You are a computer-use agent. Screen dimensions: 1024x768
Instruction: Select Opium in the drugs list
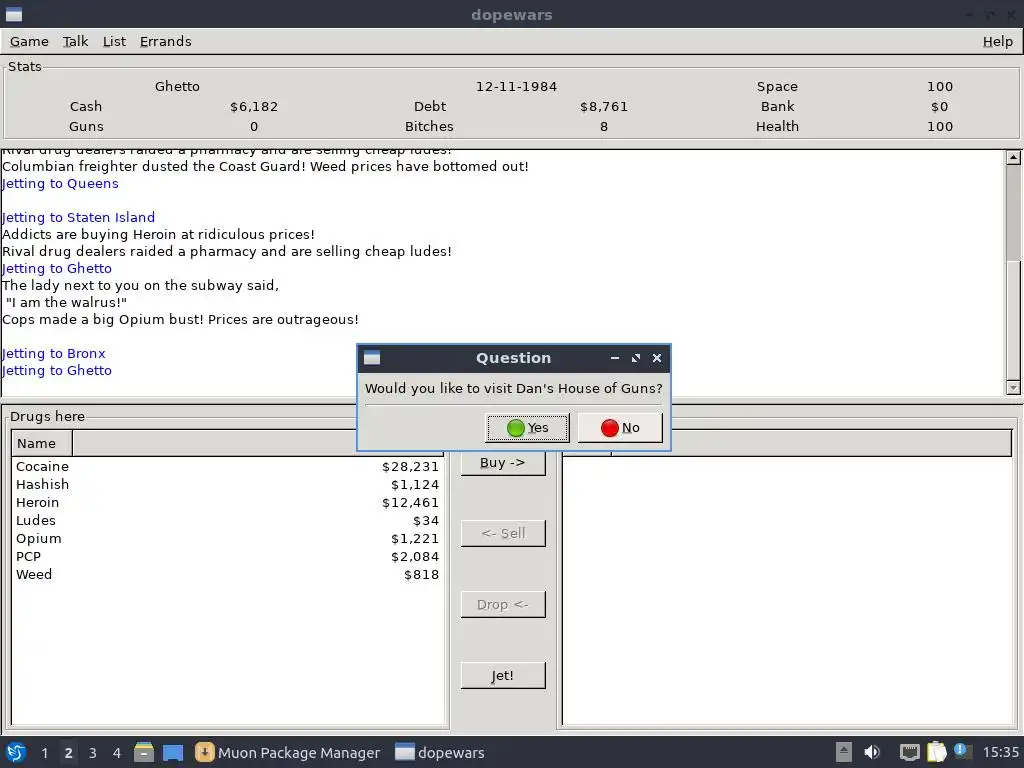[x=227, y=538]
